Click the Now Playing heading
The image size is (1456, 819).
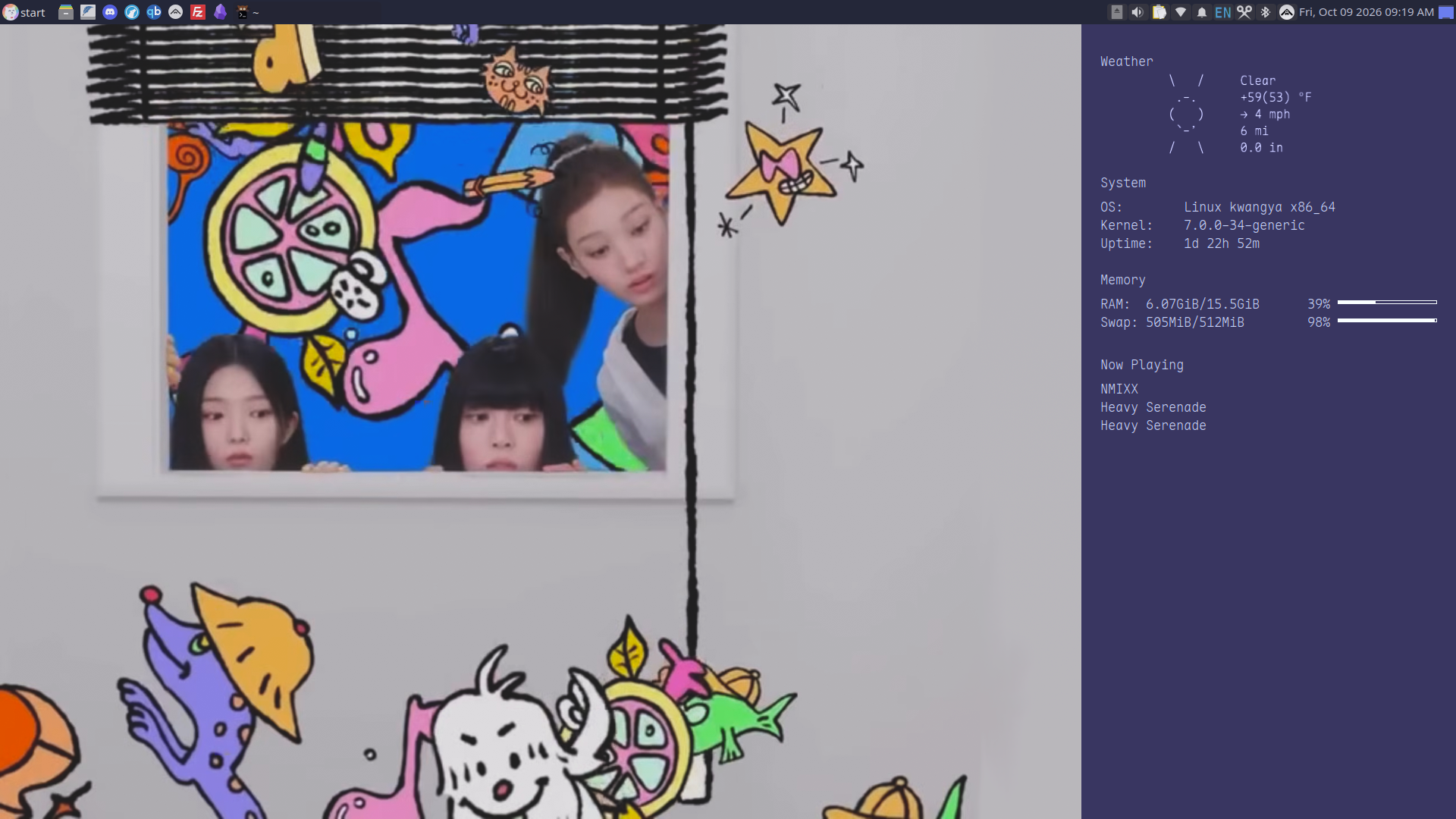coord(1141,365)
